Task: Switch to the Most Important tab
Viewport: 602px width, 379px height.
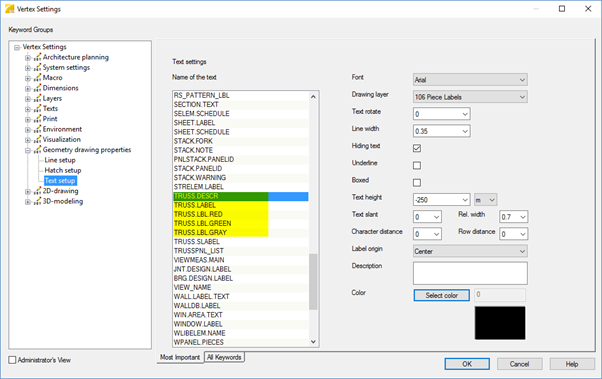Action: click(x=180, y=357)
